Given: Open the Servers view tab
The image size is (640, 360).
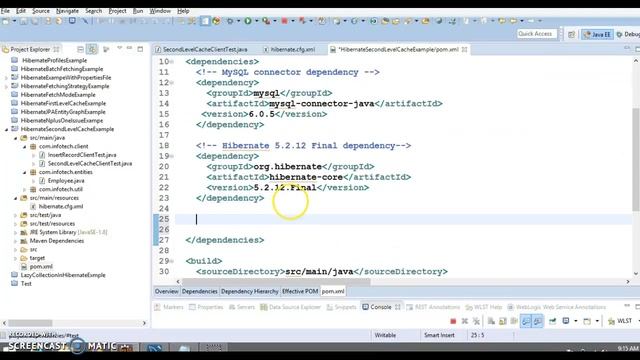Looking at the screenshot, I should tap(242, 307).
